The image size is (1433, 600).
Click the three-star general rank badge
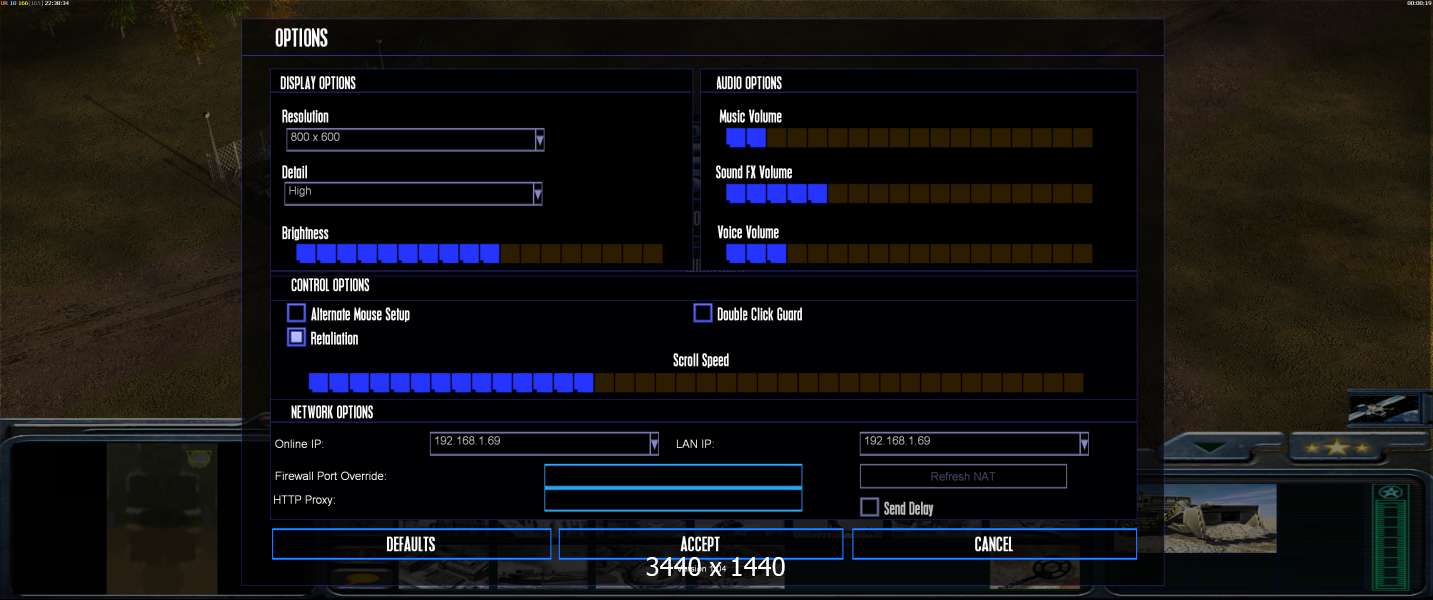coord(1336,448)
